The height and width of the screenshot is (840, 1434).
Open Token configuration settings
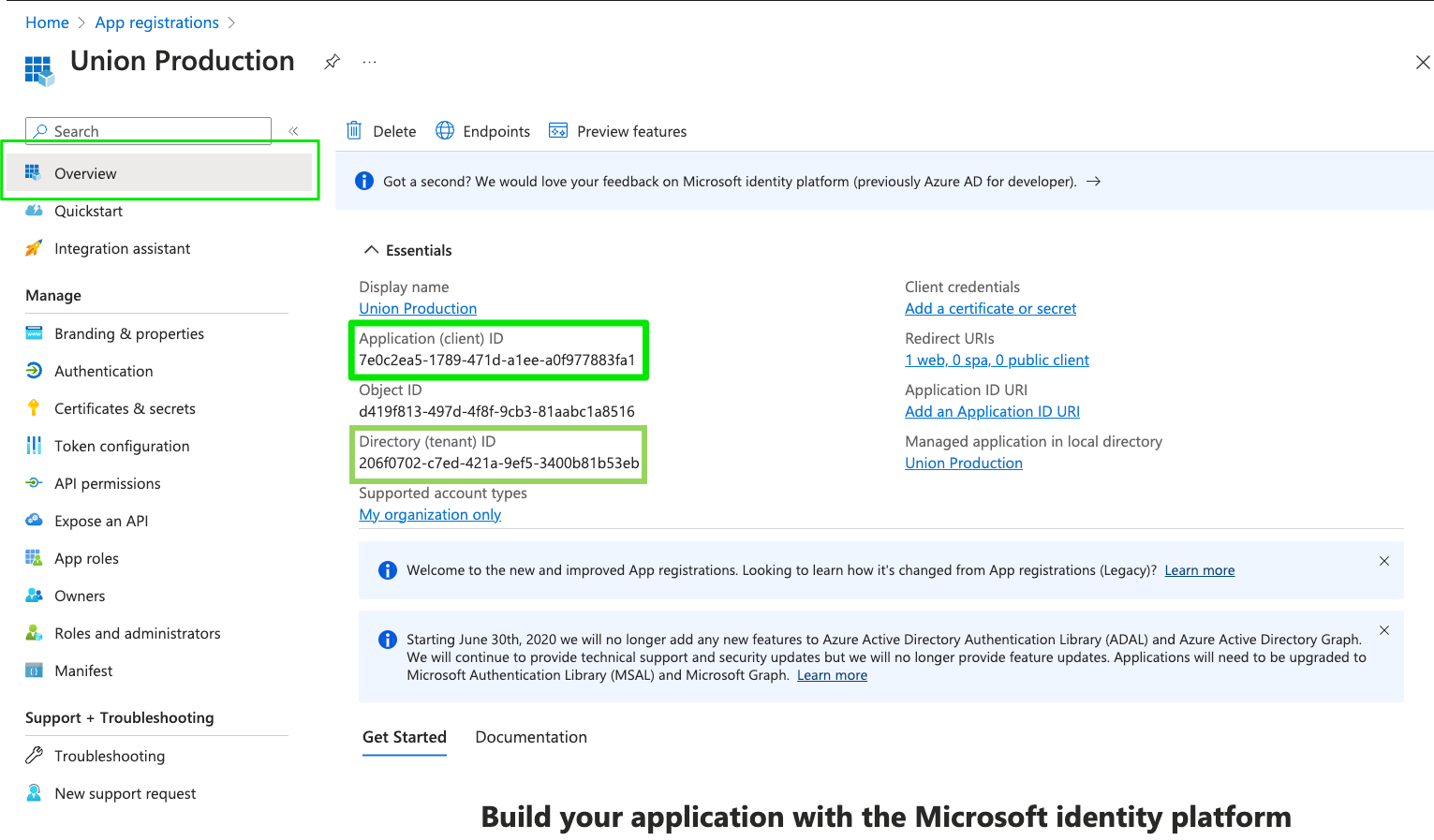pyautogui.click(x=122, y=446)
